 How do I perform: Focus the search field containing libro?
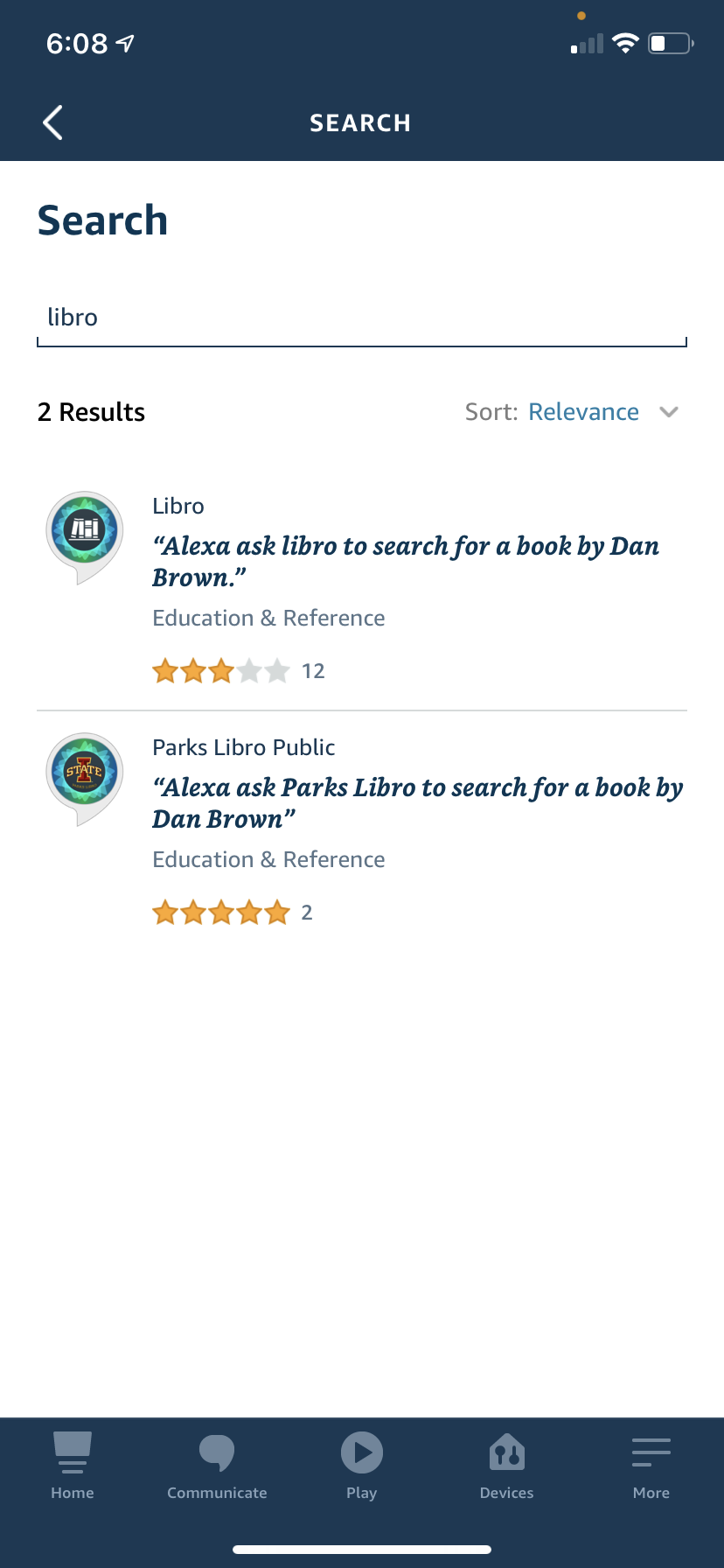click(362, 318)
